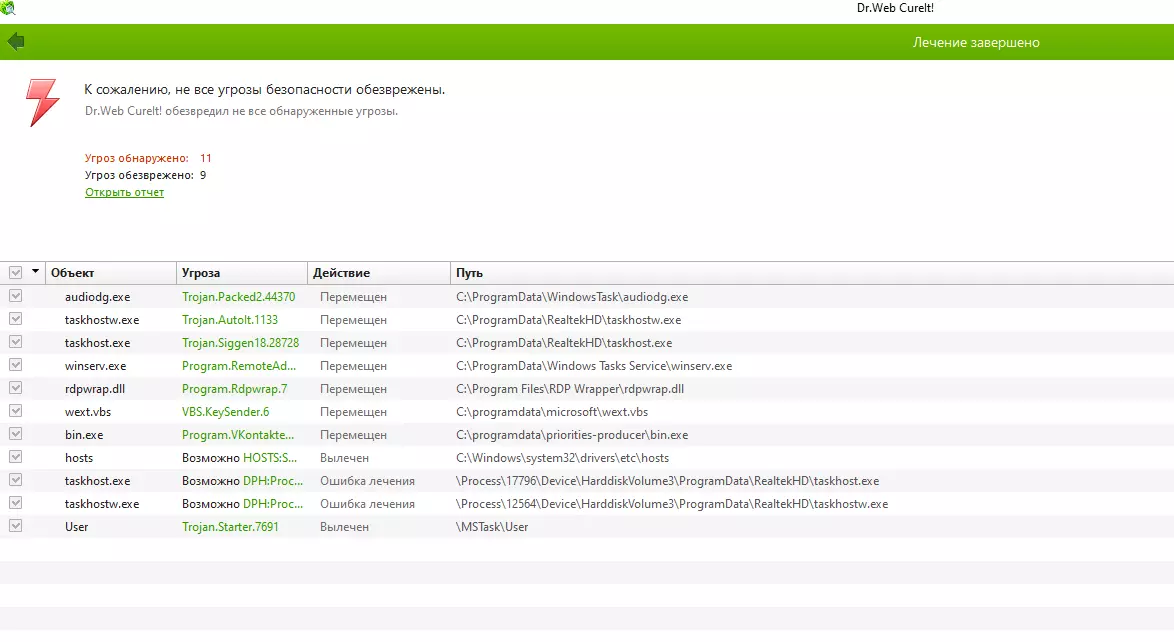Select the User object name
Viewport: 1174px width, 642px height.
click(x=76, y=527)
